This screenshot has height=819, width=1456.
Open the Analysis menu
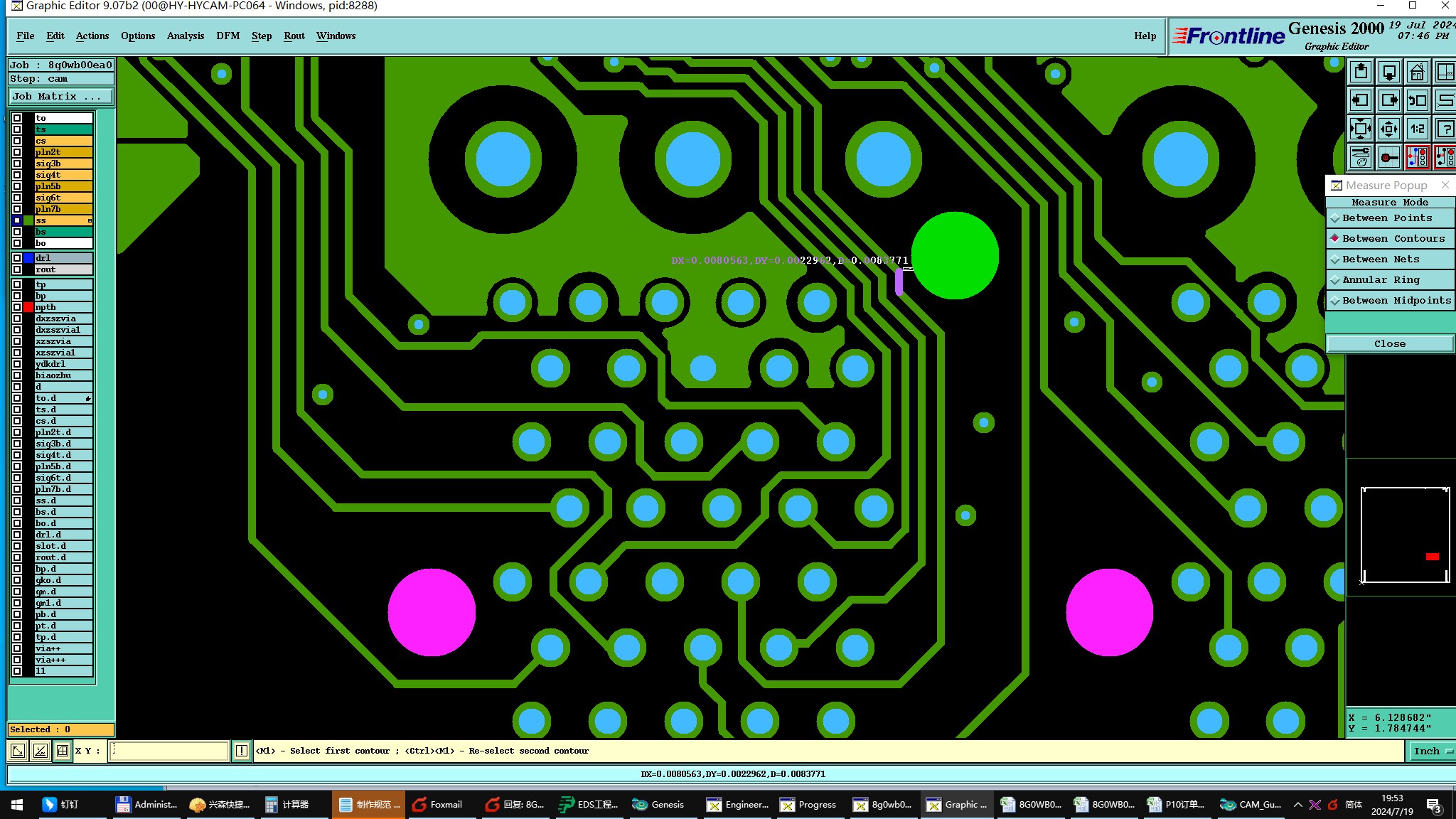[185, 36]
